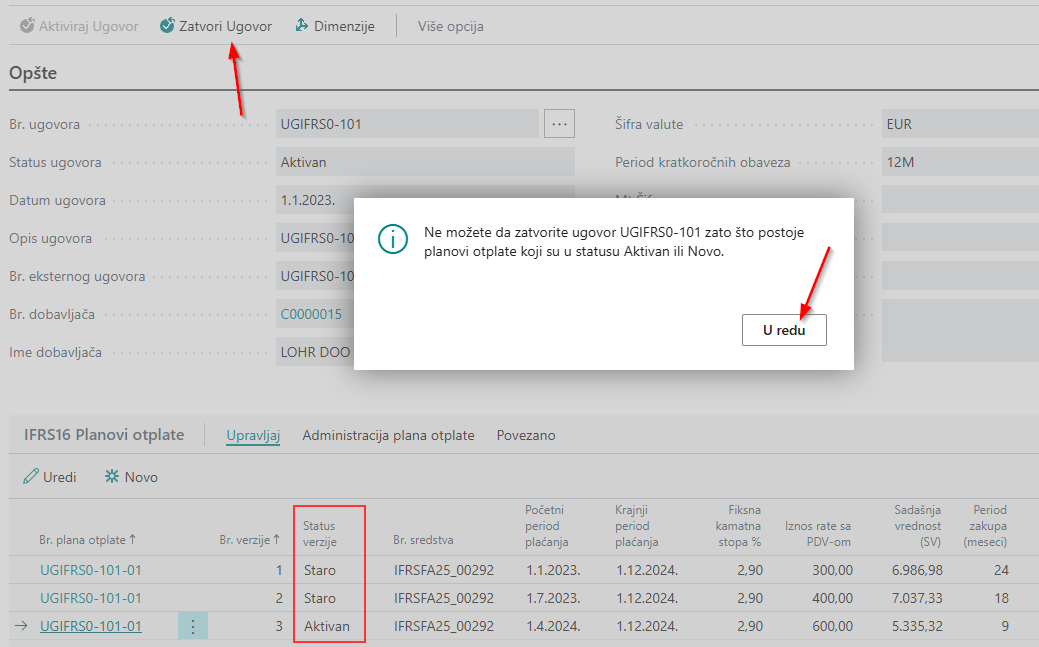Open vendor link C0000015
This screenshot has width=1039, height=647.
click(x=311, y=314)
